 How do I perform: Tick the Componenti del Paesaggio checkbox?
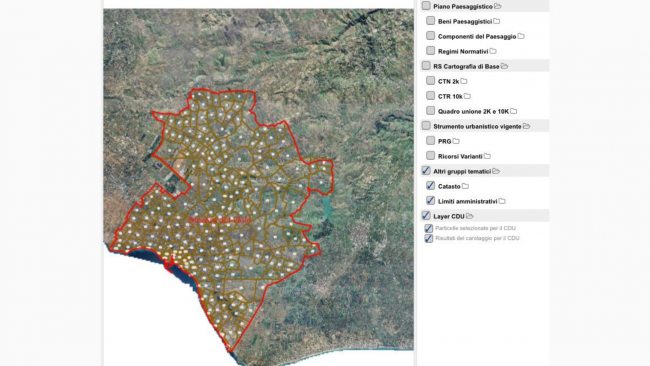point(430,36)
